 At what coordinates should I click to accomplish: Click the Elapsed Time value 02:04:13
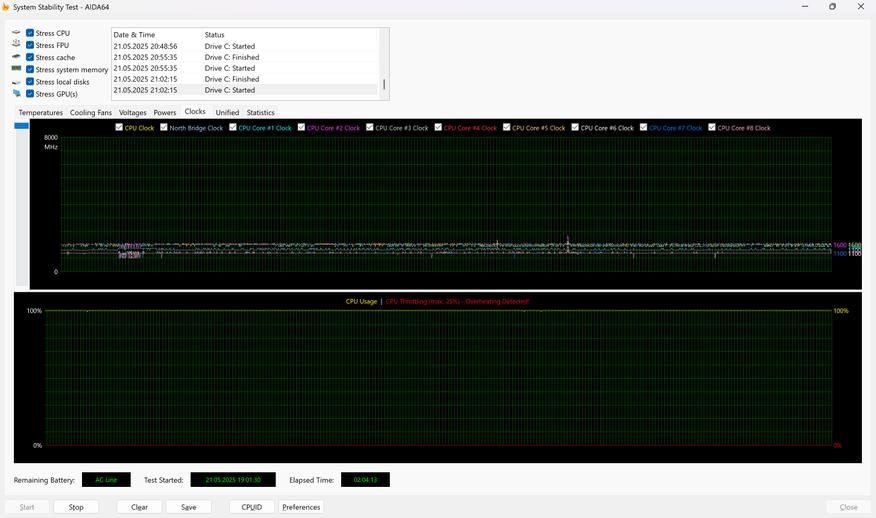[x=365, y=479]
